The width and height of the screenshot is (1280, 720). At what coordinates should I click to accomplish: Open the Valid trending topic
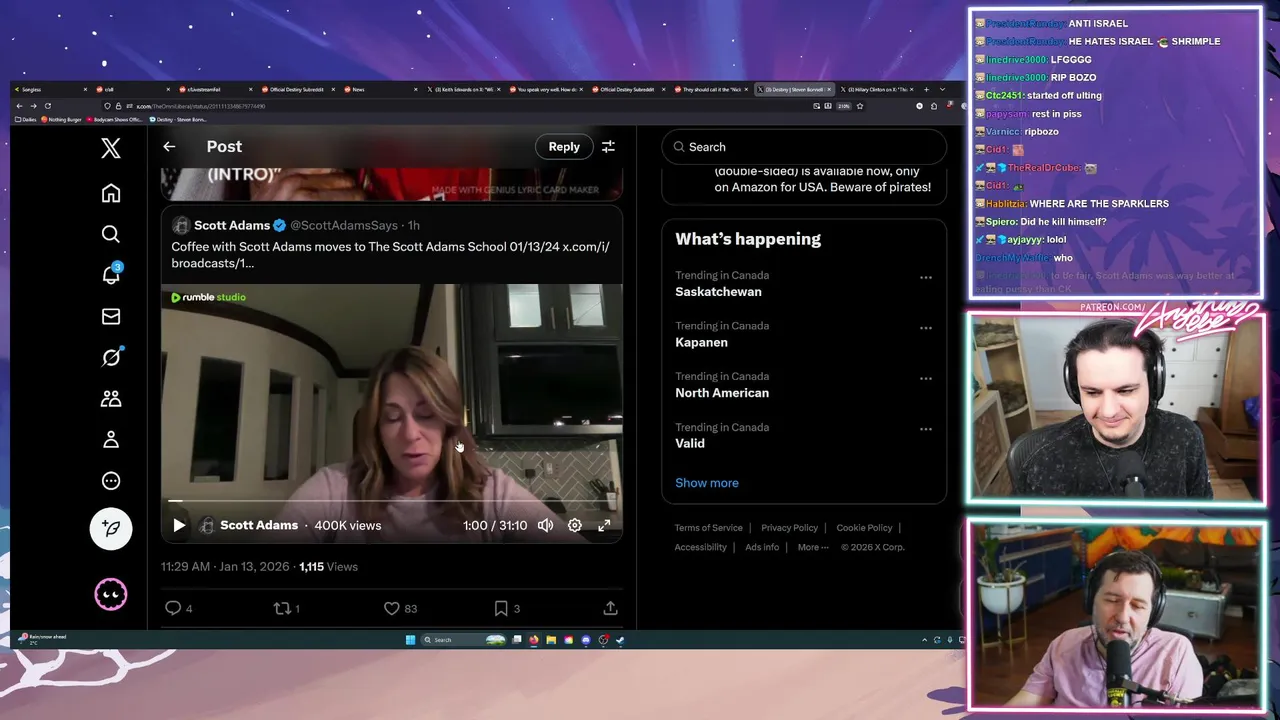[x=690, y=443]
